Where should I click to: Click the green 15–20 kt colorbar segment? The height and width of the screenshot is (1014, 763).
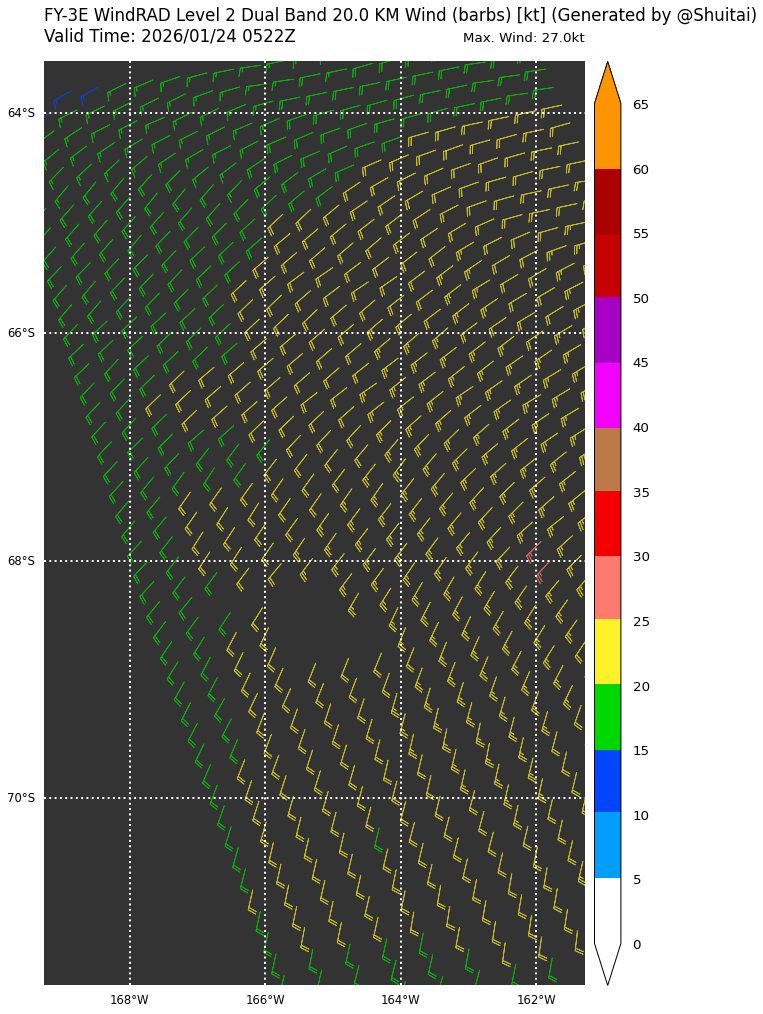(607, 717)
